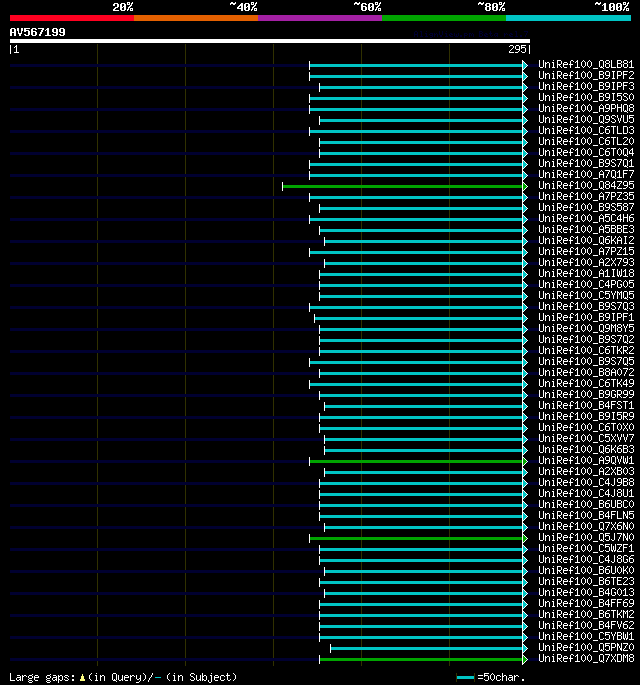Open the UniRef100_A7Q1F7 label
The image size is (640, 685).
point(586,174)
